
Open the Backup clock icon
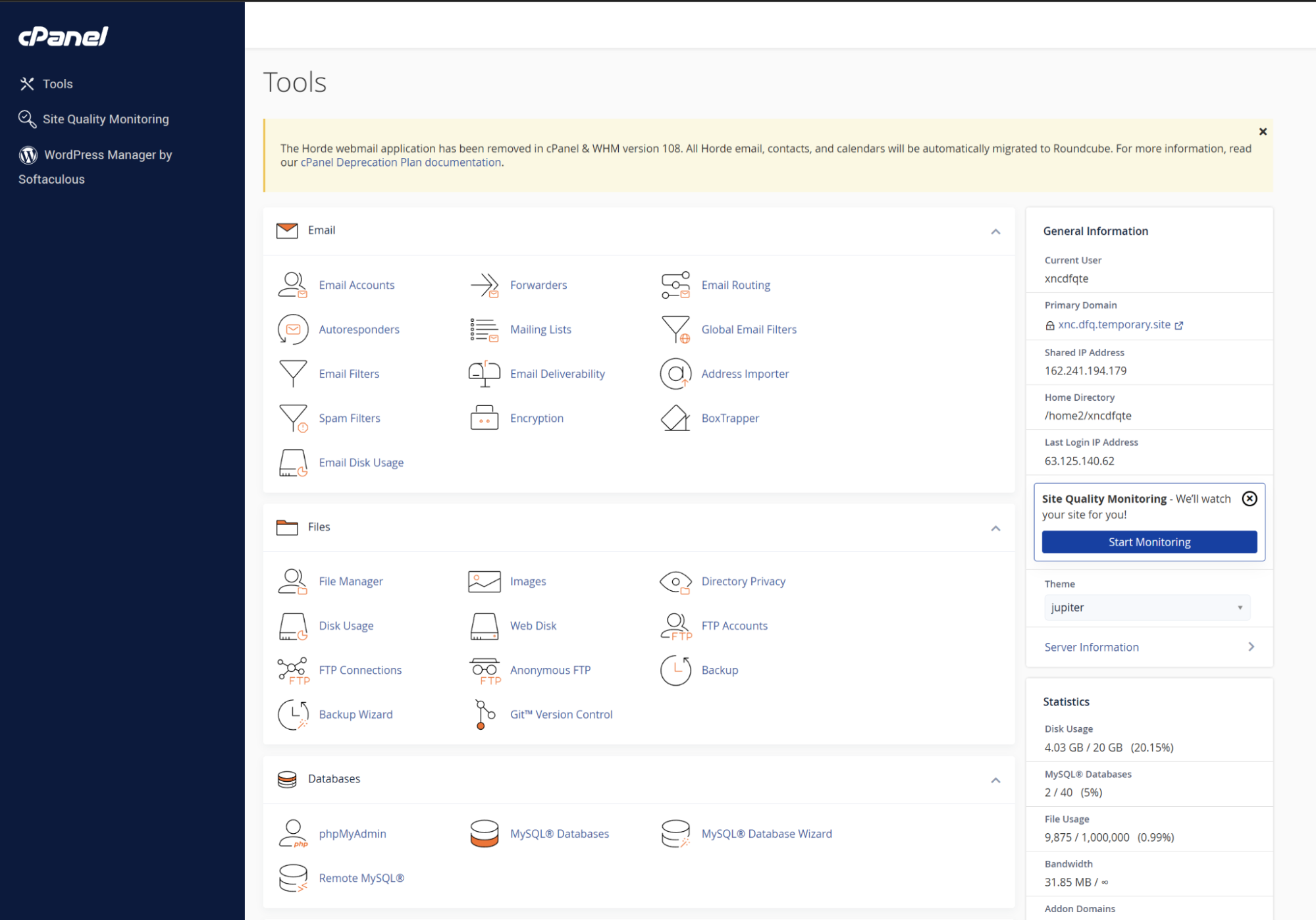[x=675, y=670]
